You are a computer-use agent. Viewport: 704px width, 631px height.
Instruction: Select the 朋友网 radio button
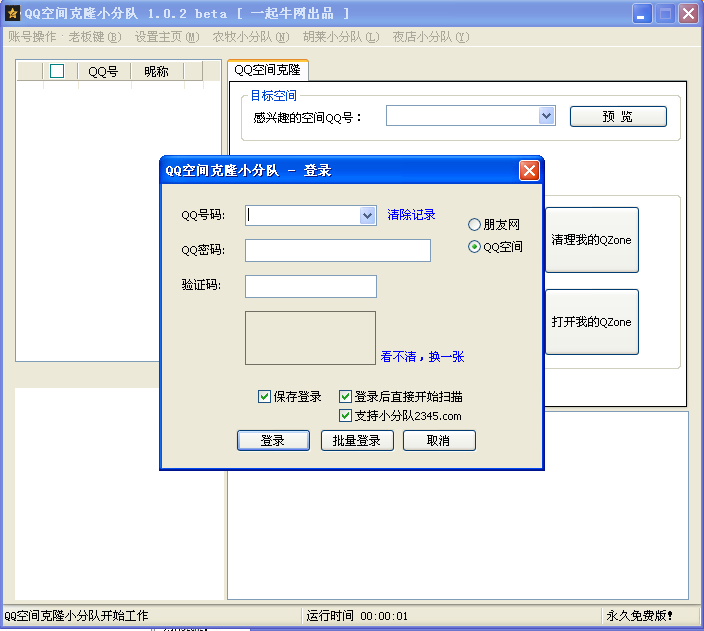pyautogui.click(x=475, y=225)
